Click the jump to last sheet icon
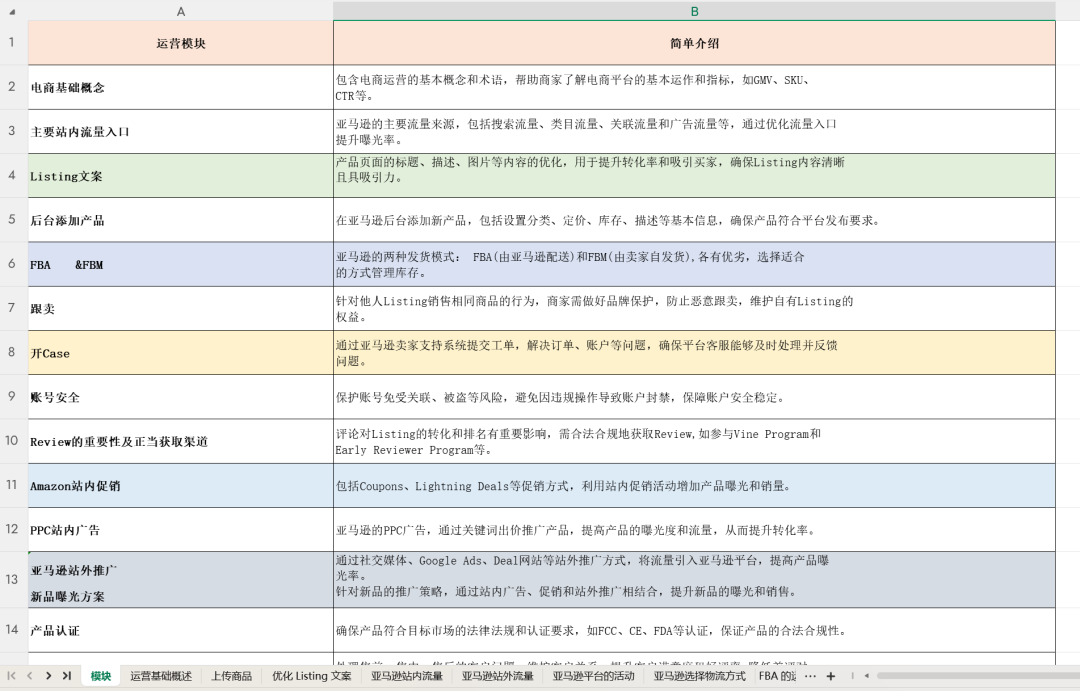1080x691 pixels. [66, 676]
